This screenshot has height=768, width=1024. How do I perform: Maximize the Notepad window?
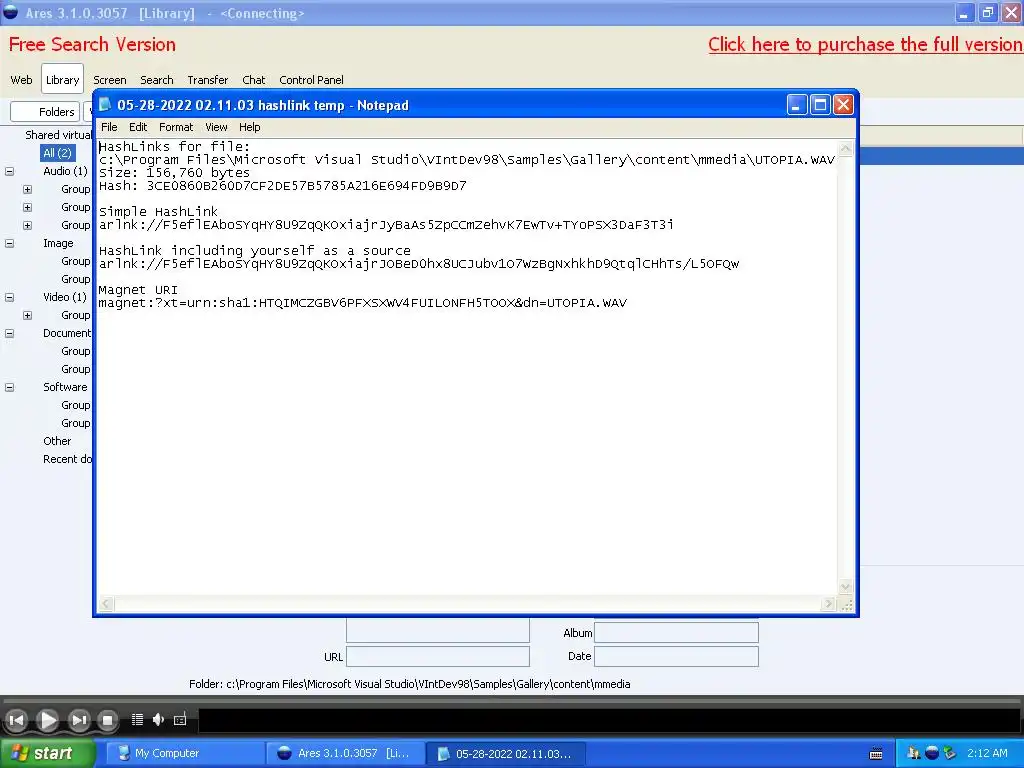(820, 104)
